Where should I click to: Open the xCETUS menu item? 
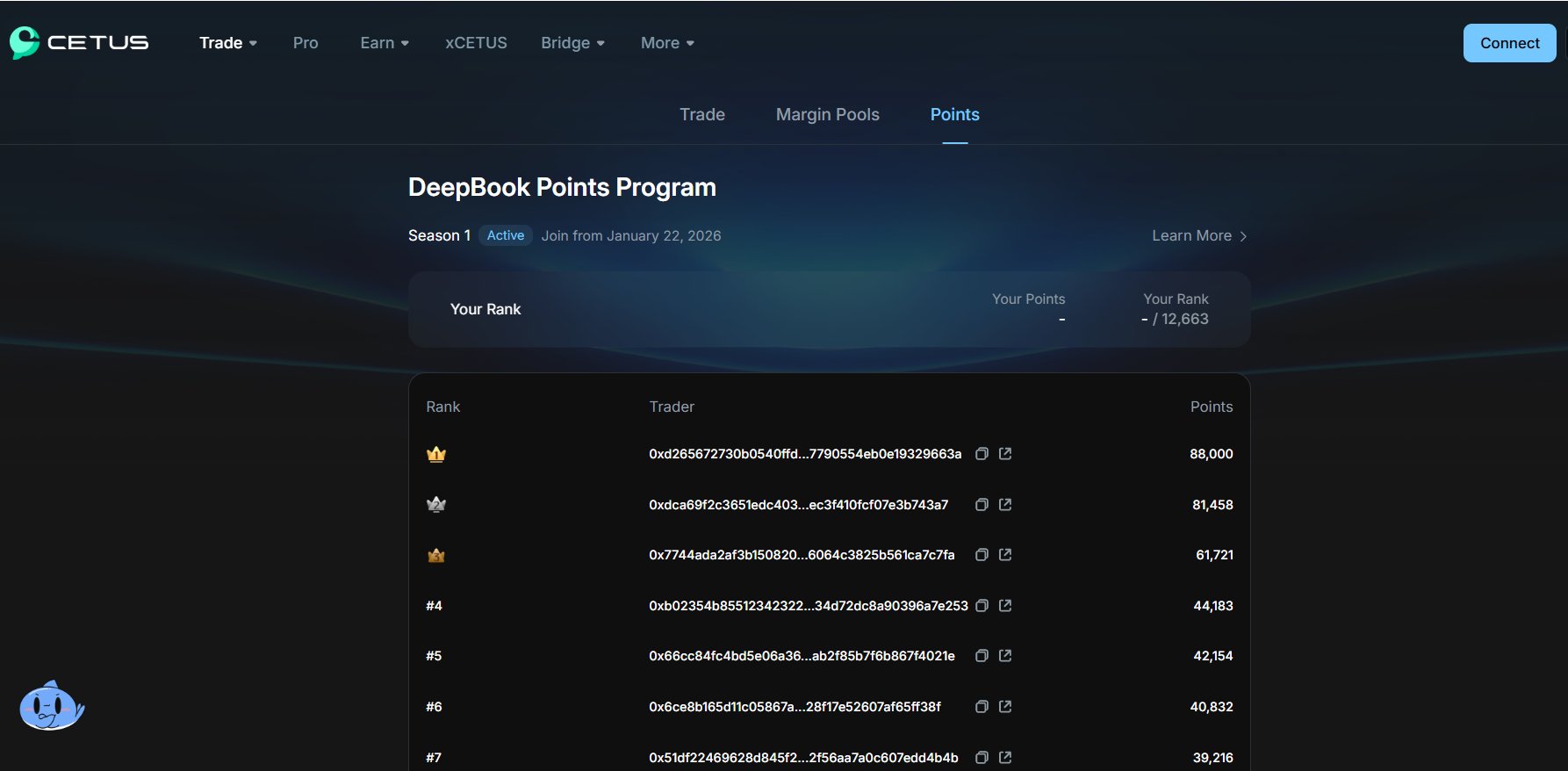(476, 43)
